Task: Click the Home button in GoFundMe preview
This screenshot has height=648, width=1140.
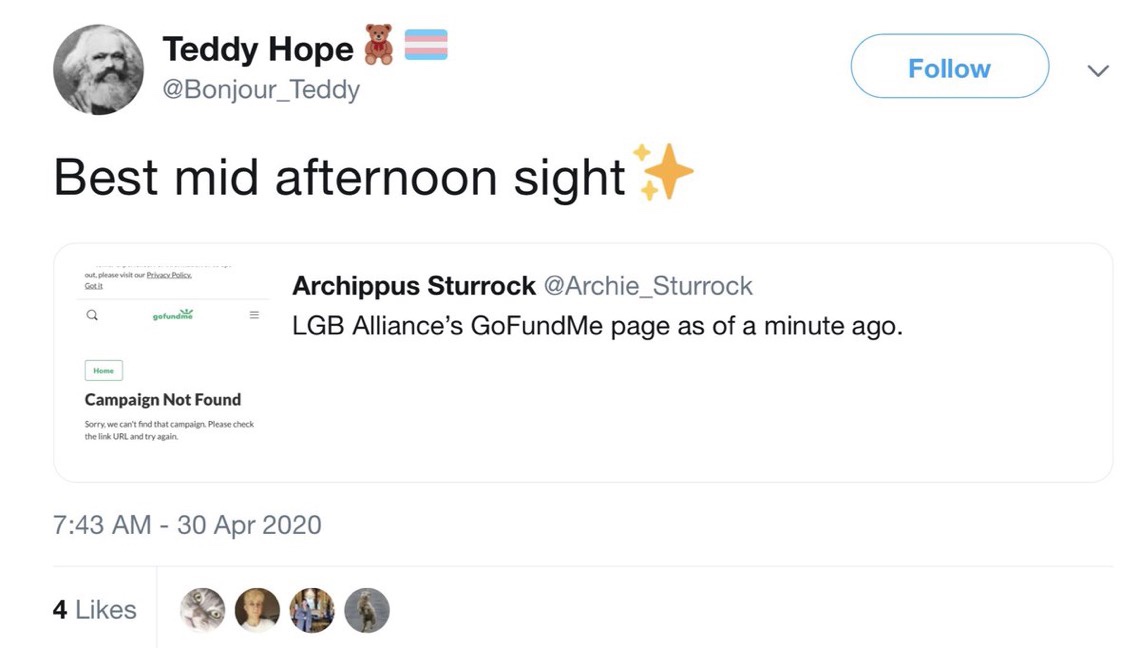Action: tap(103, 371)
